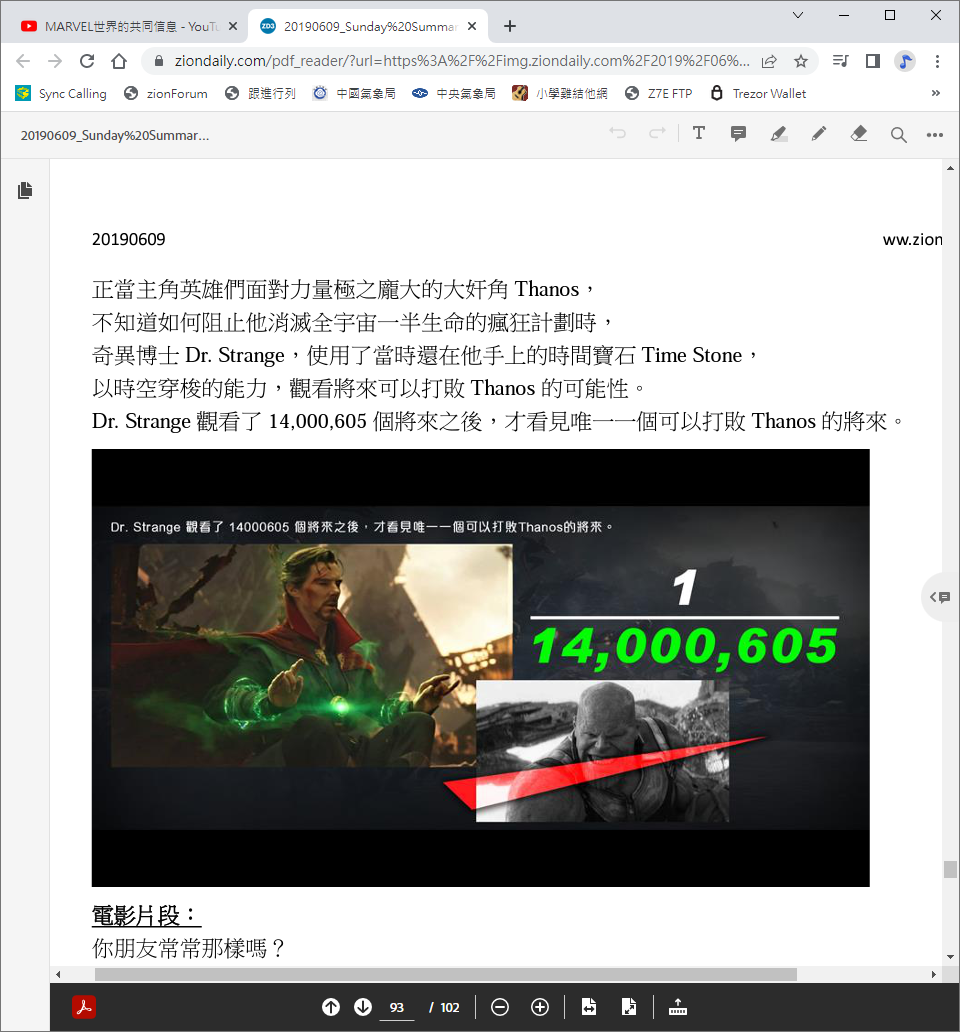Fit PDF to page width

(x=589, y=1007)
